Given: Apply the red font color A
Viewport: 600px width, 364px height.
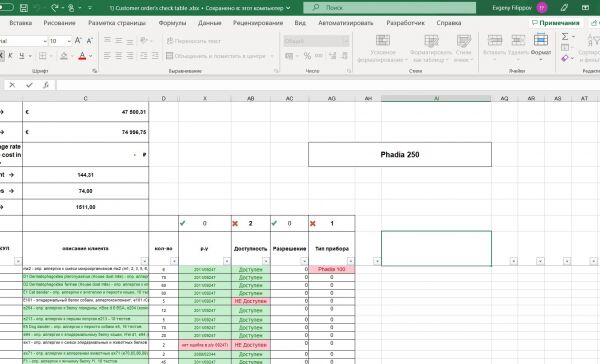Looking at the screenshot, I should 82,56.
